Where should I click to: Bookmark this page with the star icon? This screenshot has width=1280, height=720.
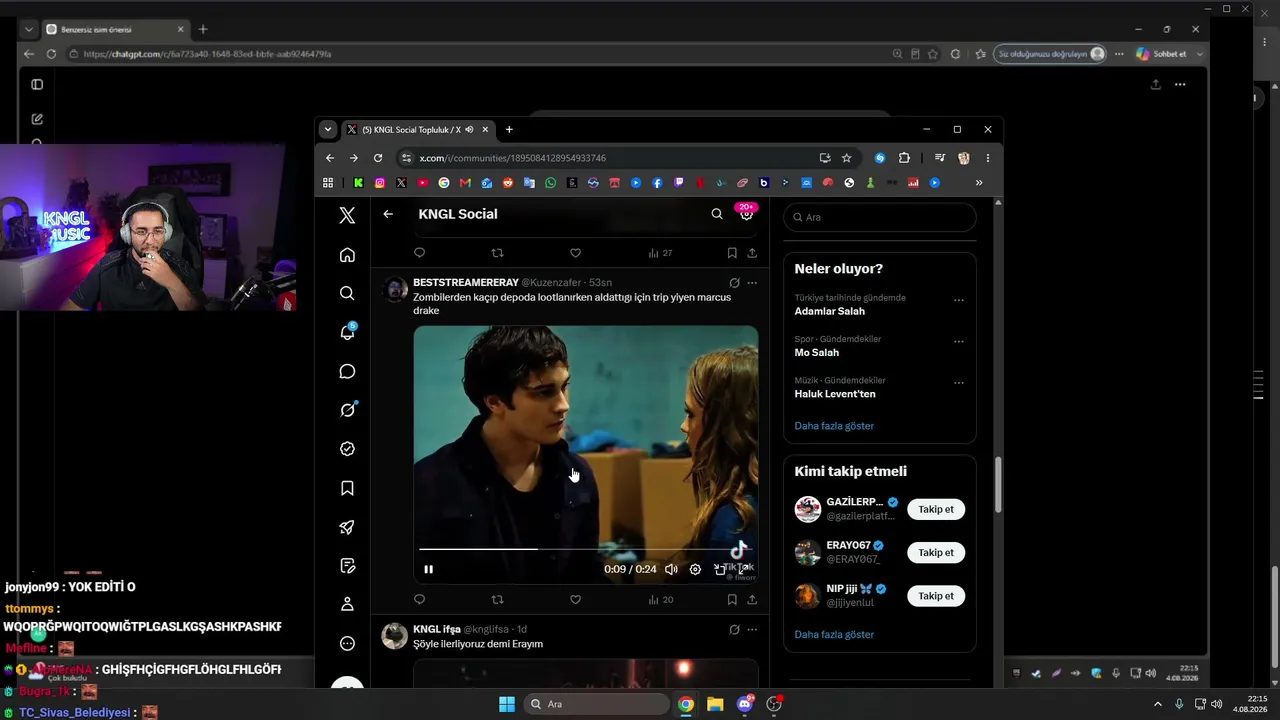point(846,158)
